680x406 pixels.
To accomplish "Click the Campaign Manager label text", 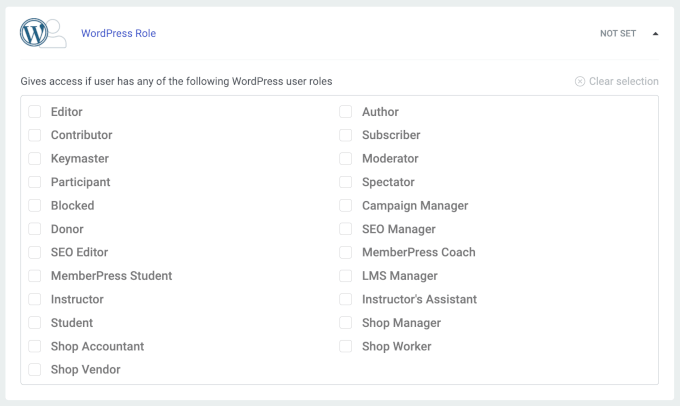I will (415, 206).
